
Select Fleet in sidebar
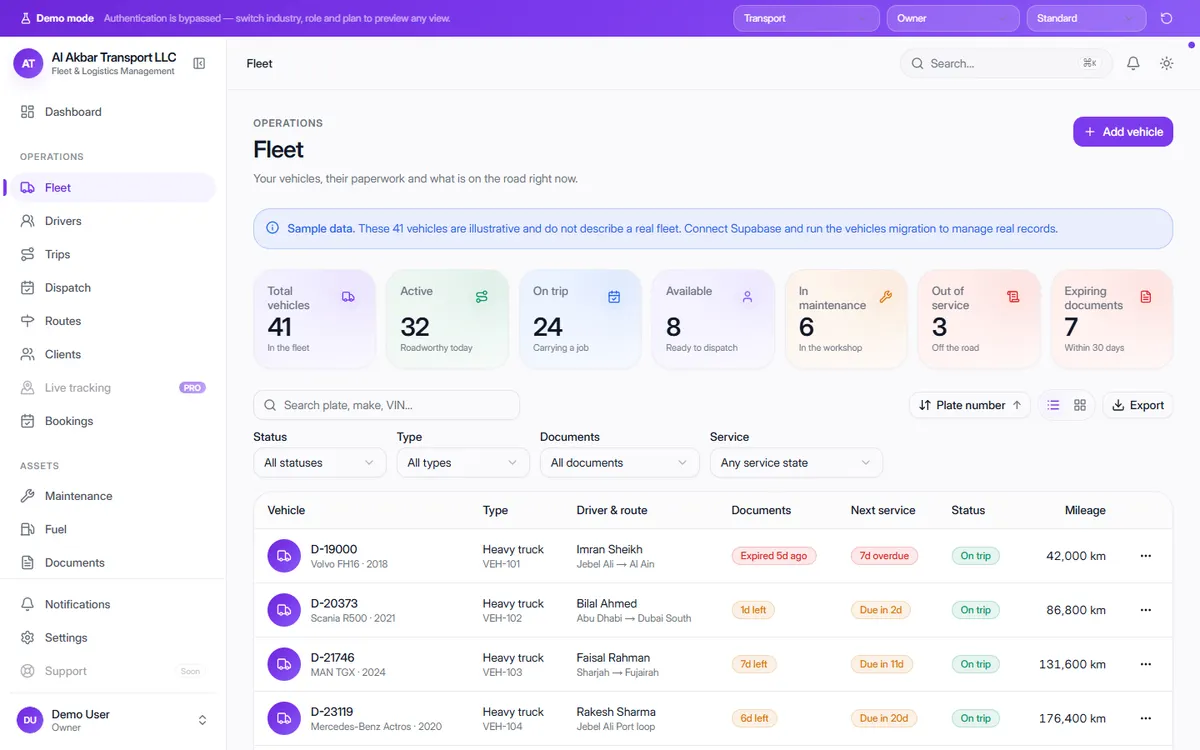(x=113, y=188)
